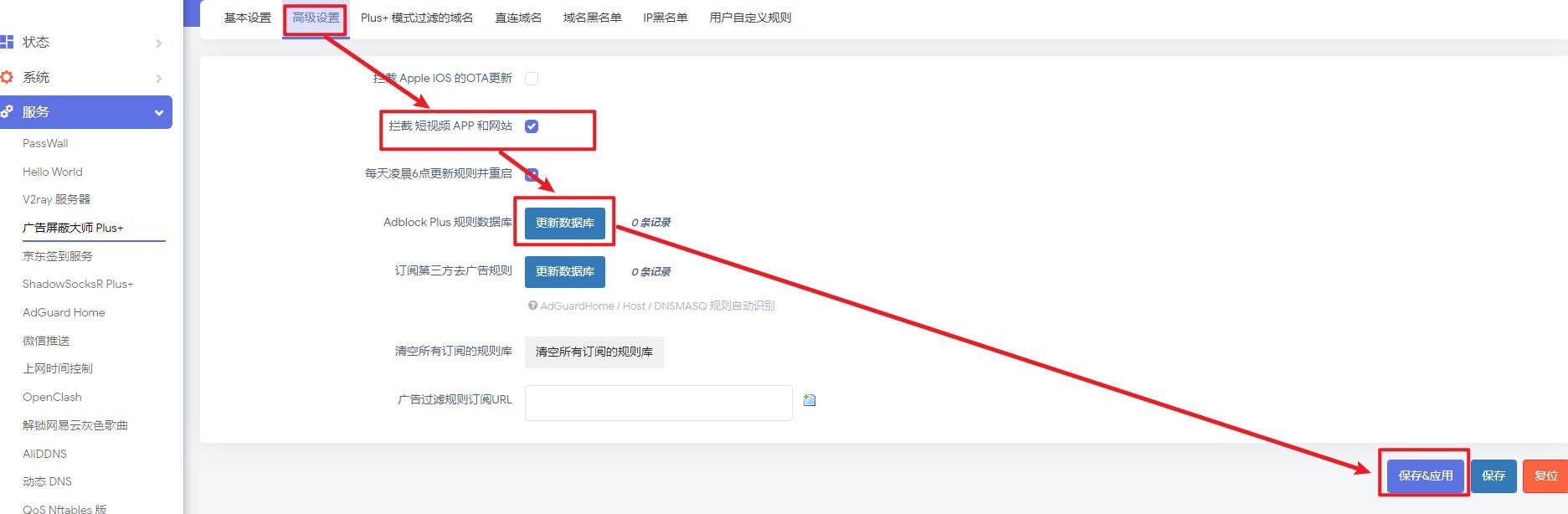Open the 域名黑名单 tab
The image size is (1568, 514).
pos(592,18)
